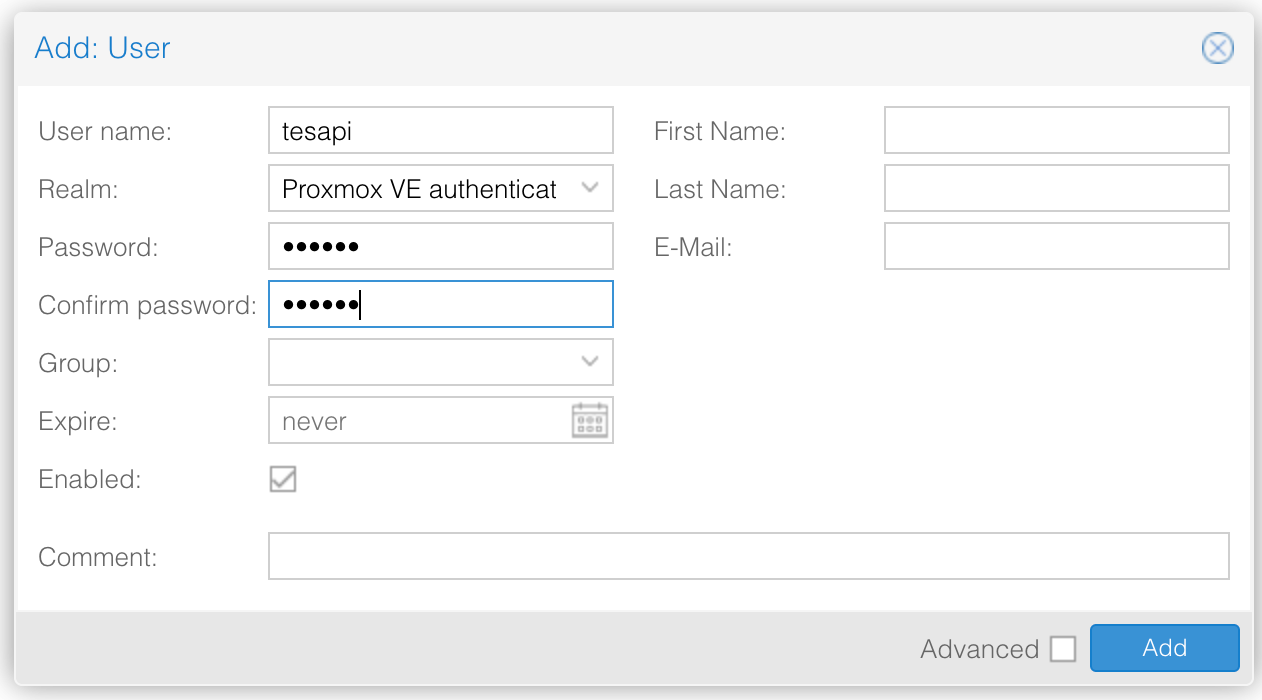Click the E-Mail text field
The width and height of the screenshot is (1262, 700).
[x=1056, y=247]
